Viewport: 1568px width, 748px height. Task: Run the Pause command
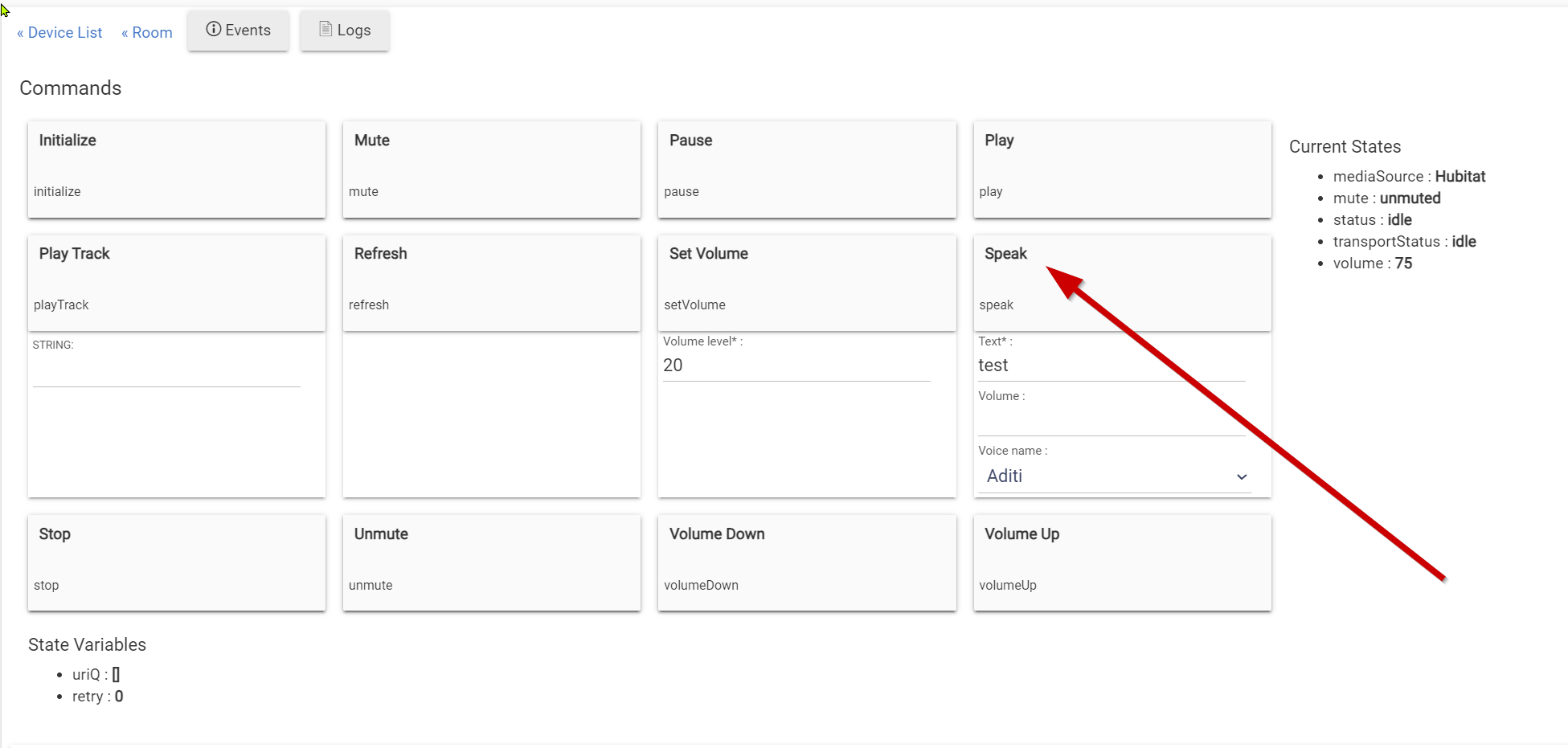click(807, 170)
